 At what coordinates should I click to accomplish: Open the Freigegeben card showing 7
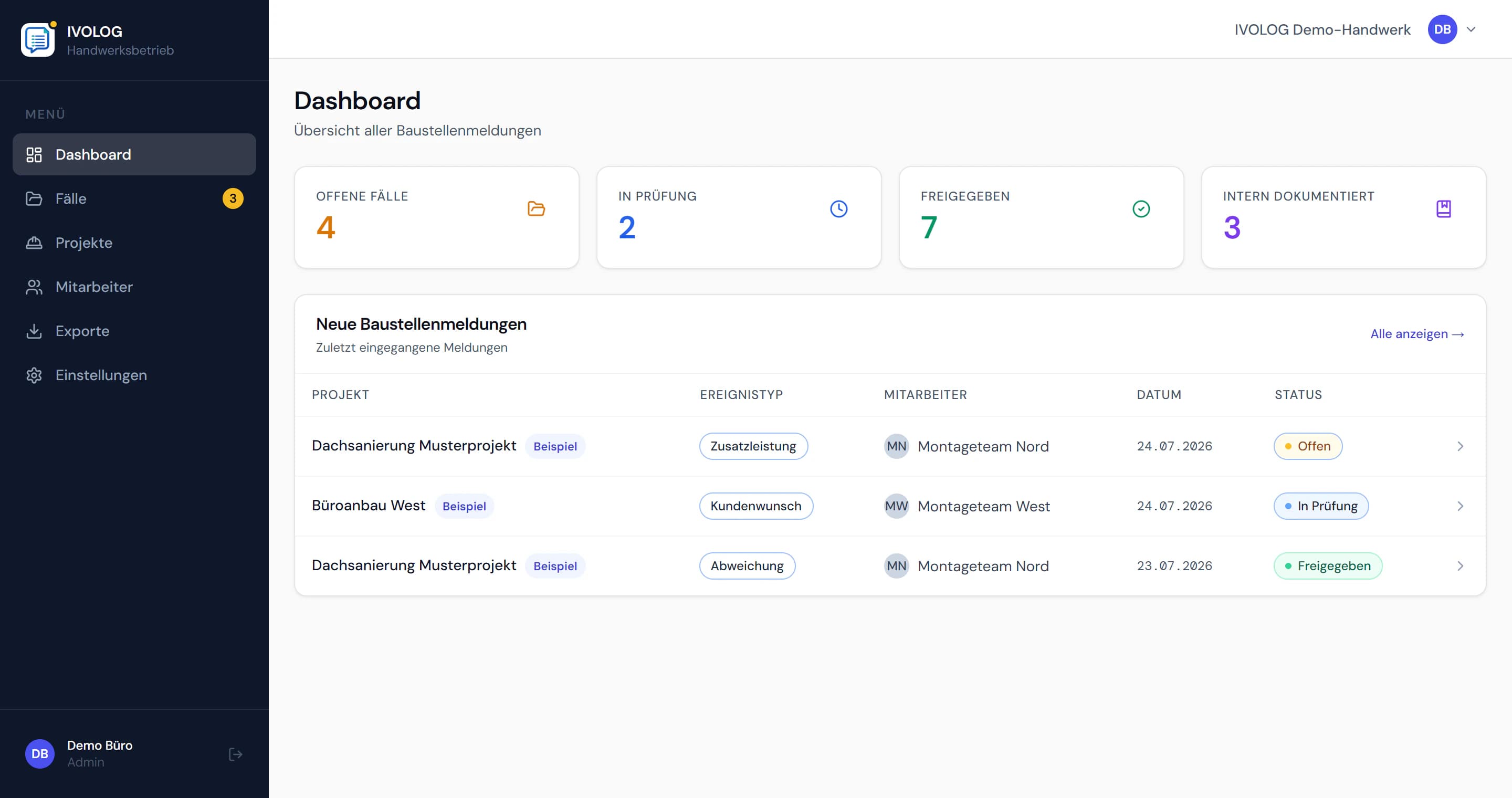1041,218
